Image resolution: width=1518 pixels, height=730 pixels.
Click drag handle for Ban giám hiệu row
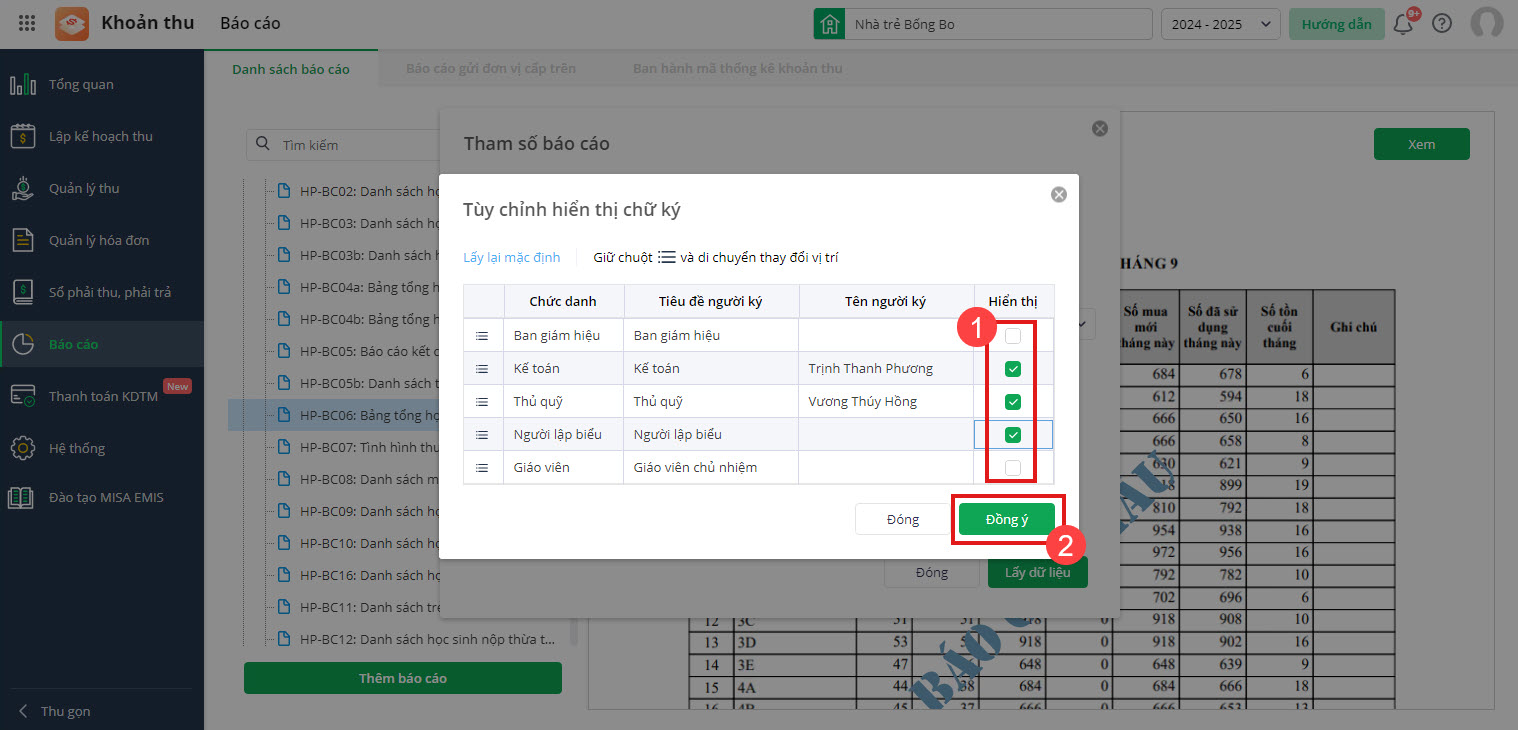click(x=482, y=336)
